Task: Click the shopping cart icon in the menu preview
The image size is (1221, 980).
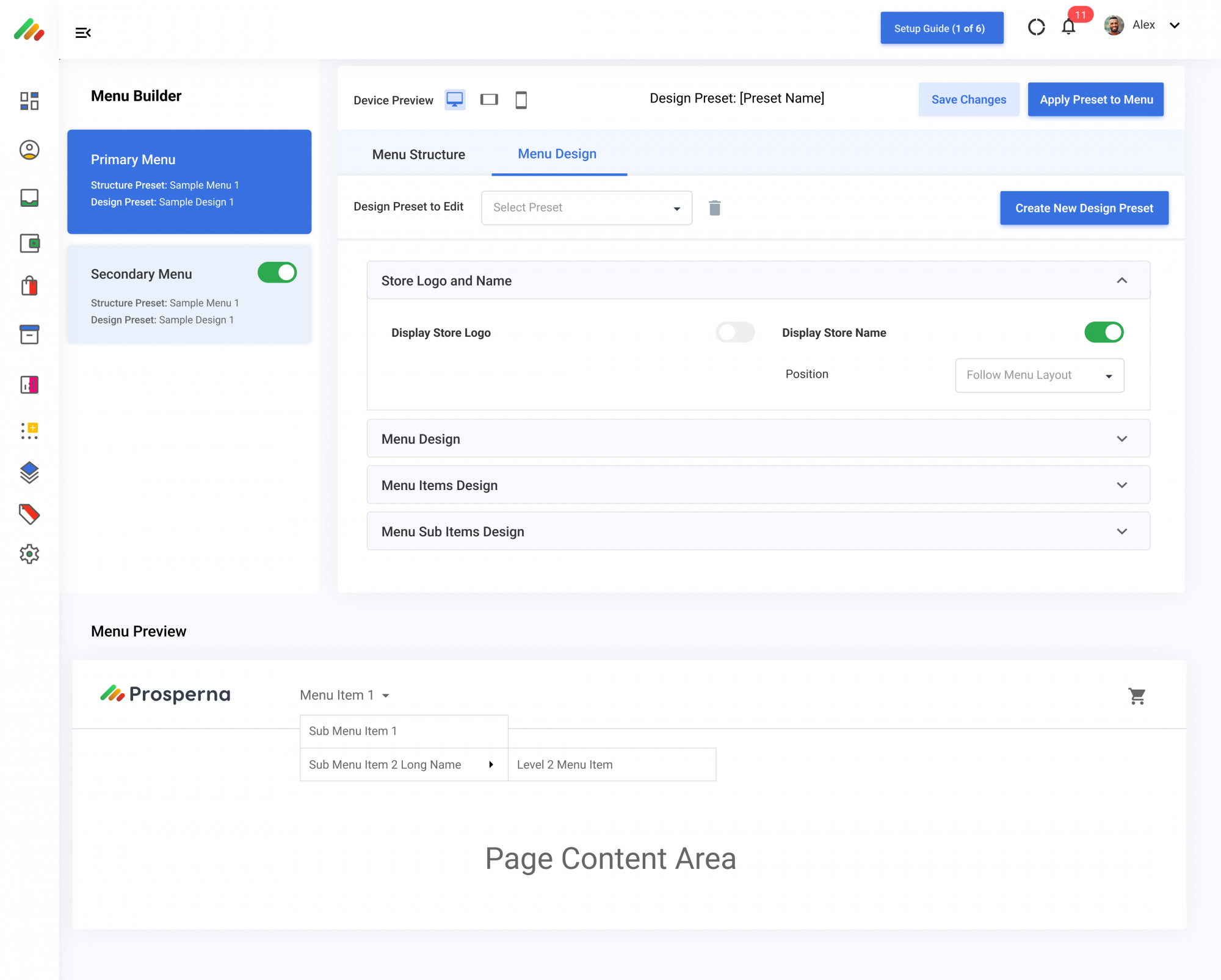Action: click(1137, 696)
